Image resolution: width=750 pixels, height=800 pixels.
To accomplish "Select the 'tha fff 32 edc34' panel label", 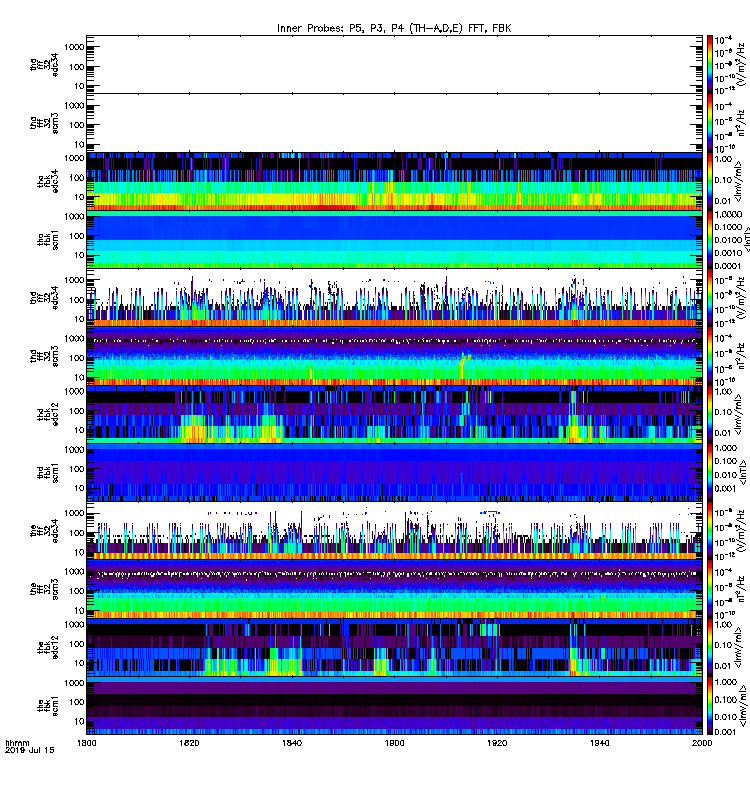I will click(x=44, y=64).
